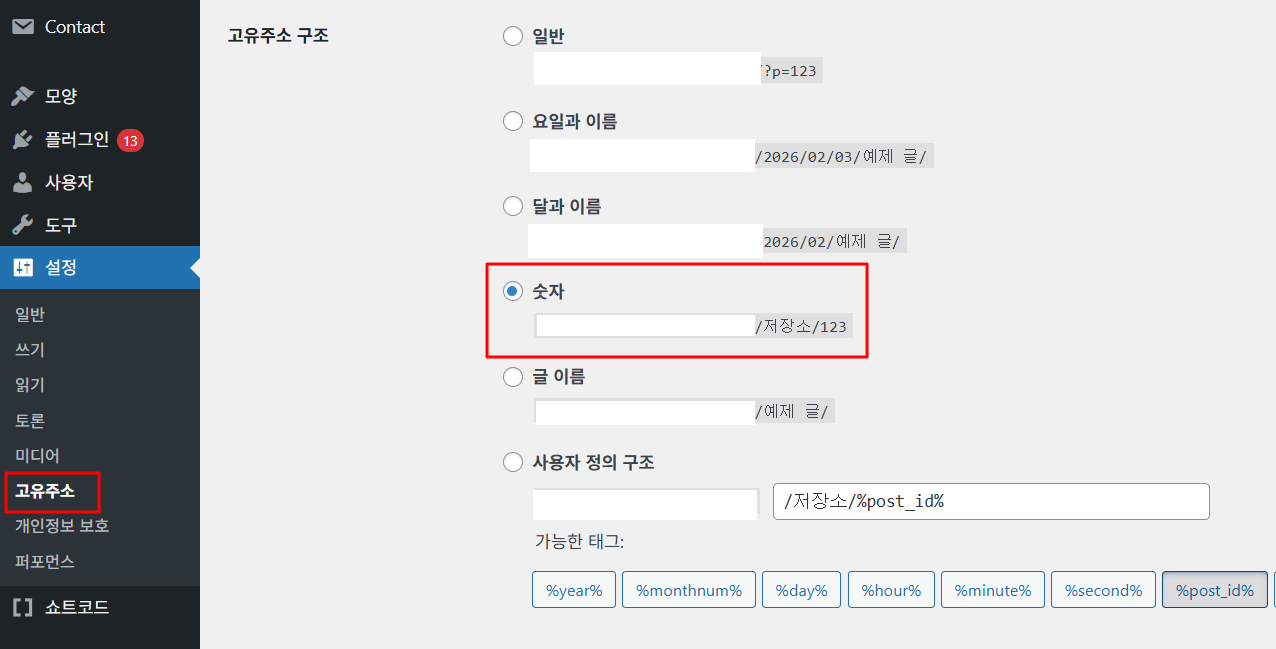Click the 쇼트코드 brackets icon
The image size is (1276, 649).
click(x=22, y=607)
